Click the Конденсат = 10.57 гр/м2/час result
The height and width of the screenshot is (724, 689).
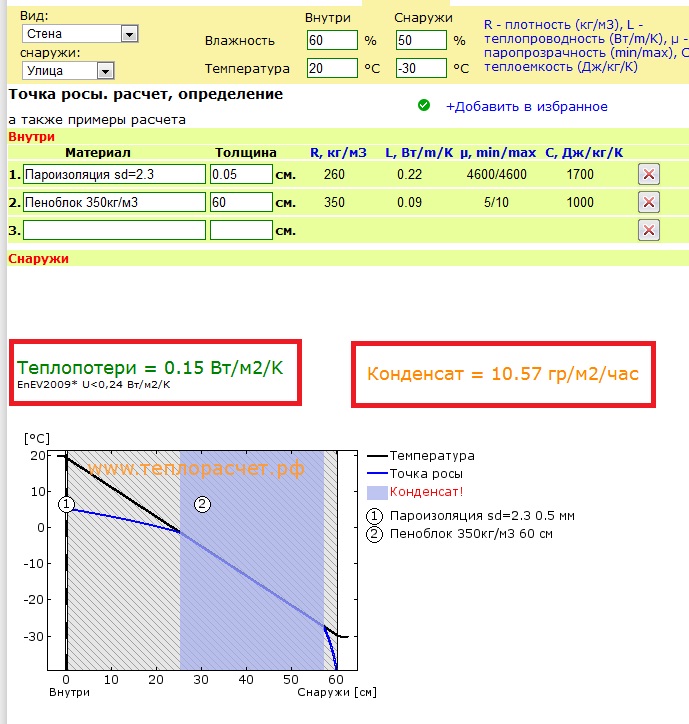[x=503, y=374]
